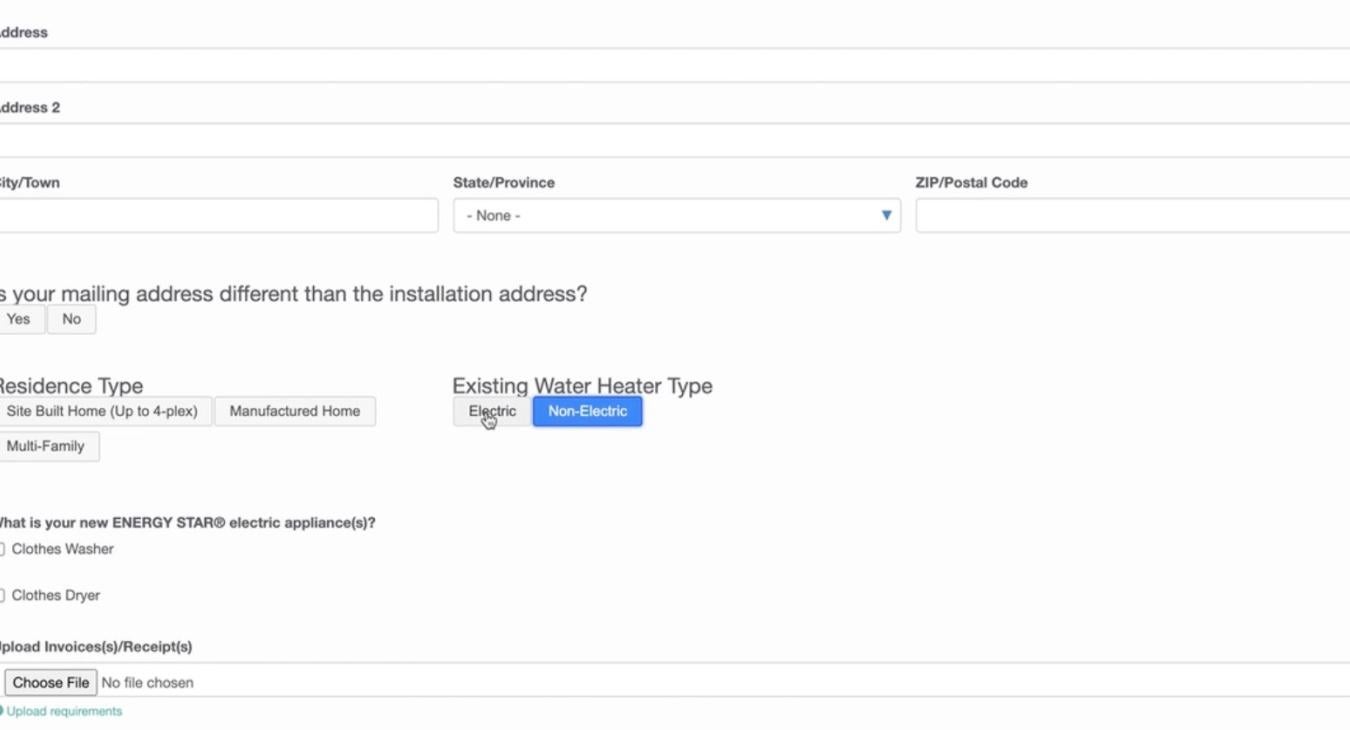Image resolution: width=1350 pixels, height=730 pixels.
Task: Select No for different mailing address
Action: pyautogui.click(x=71, y=319)
